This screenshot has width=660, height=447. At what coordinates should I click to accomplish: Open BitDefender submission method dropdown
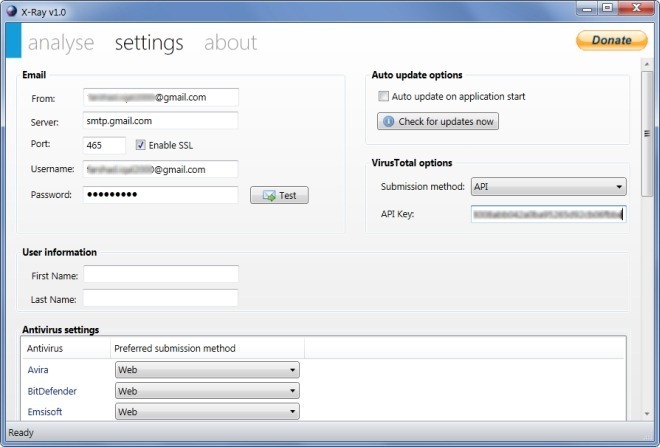[x=207, y=391]
